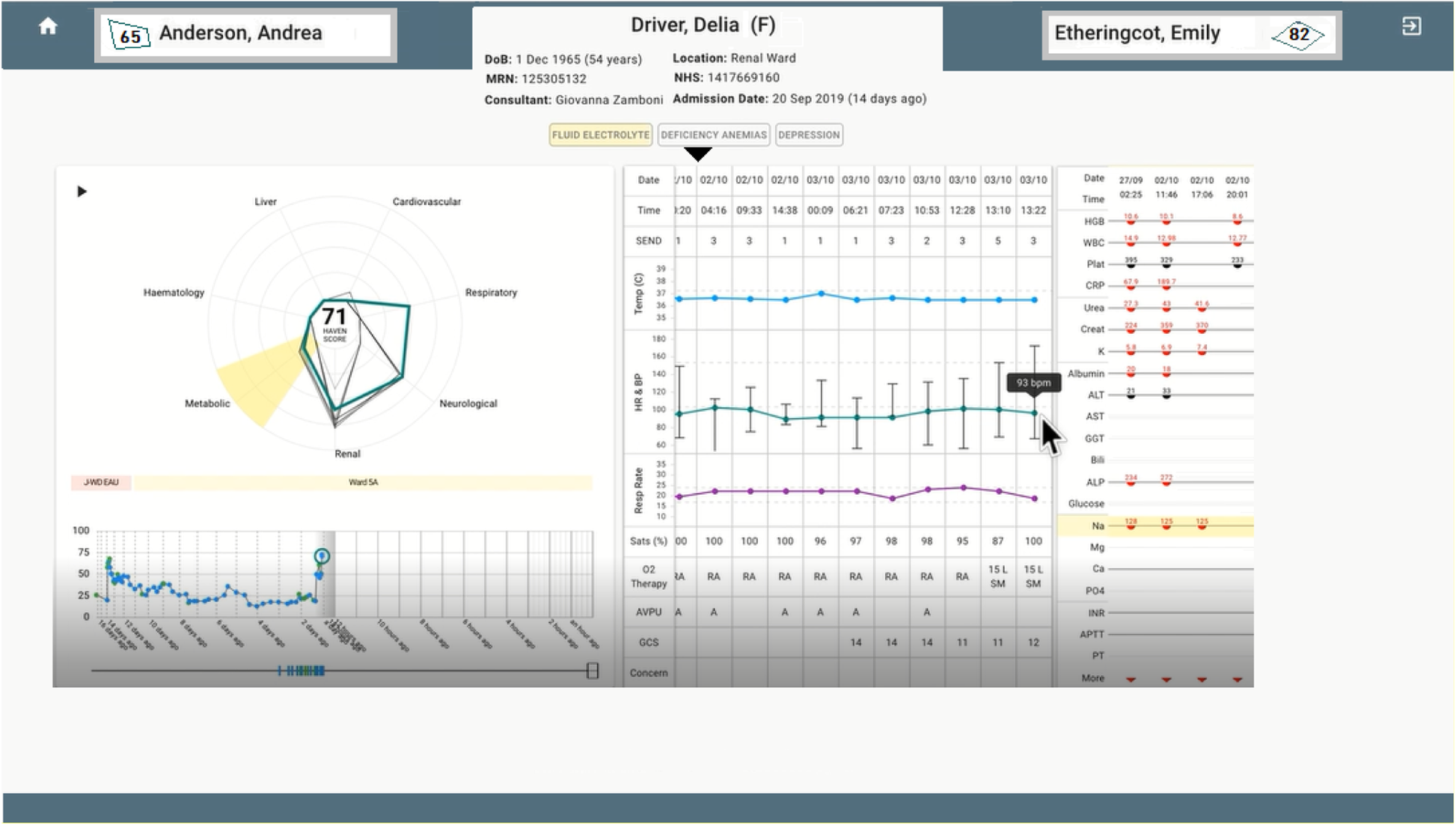This screenshot has height=825, width=1456.
Task: Click the first Plat black result marker
Action: (1131, 264)
